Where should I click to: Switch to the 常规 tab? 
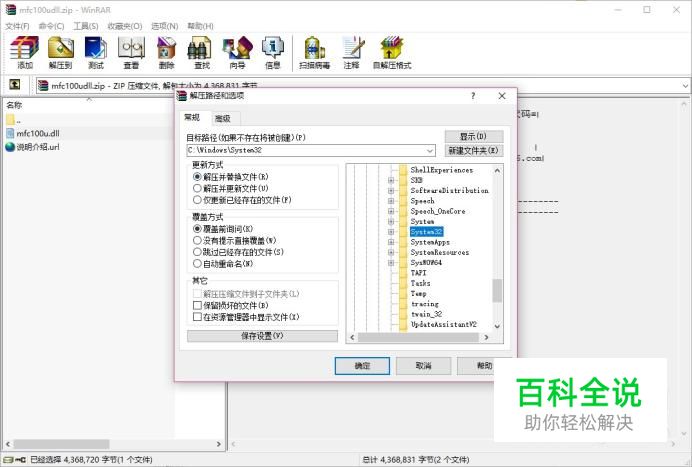192,117
